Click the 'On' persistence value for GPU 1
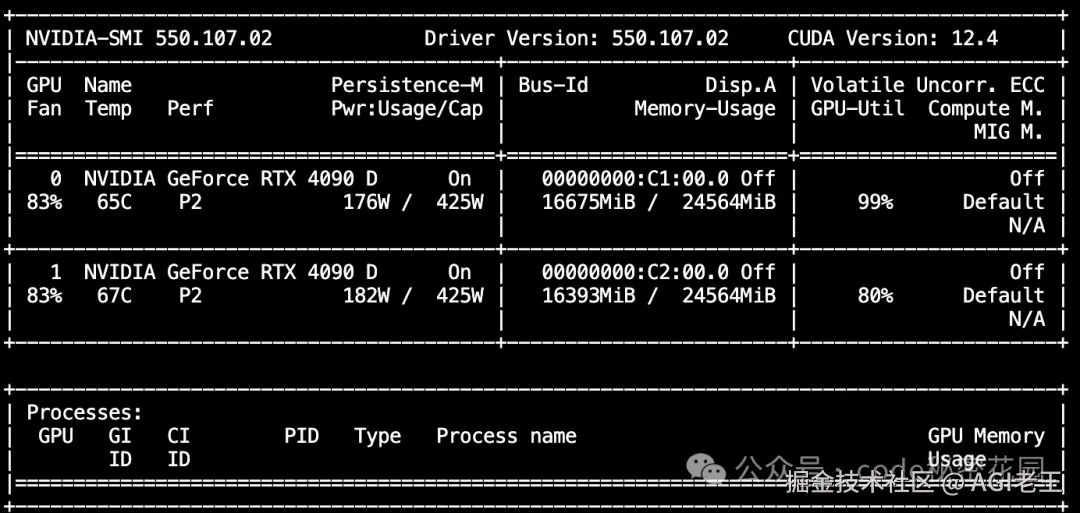Screen dimensions: 1080x513 point(459,272)
